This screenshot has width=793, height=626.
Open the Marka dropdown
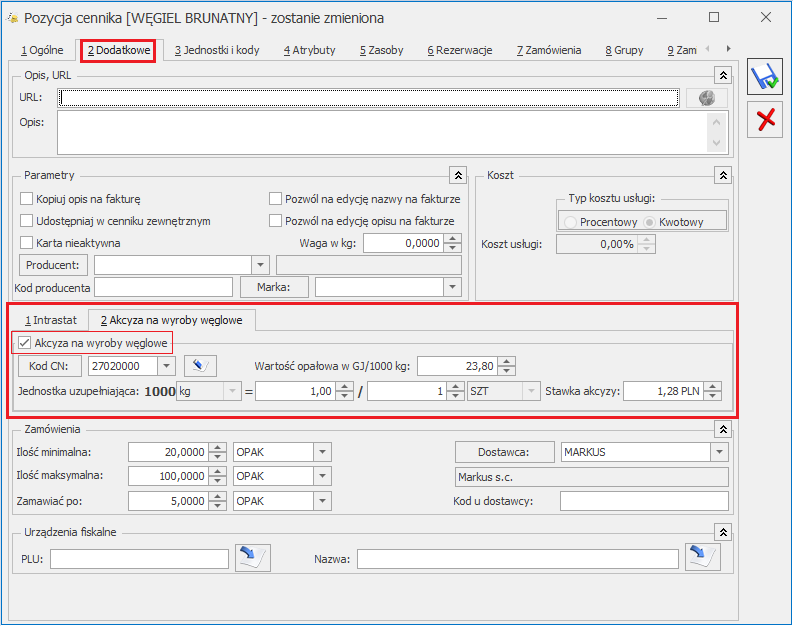coord(452,287)
